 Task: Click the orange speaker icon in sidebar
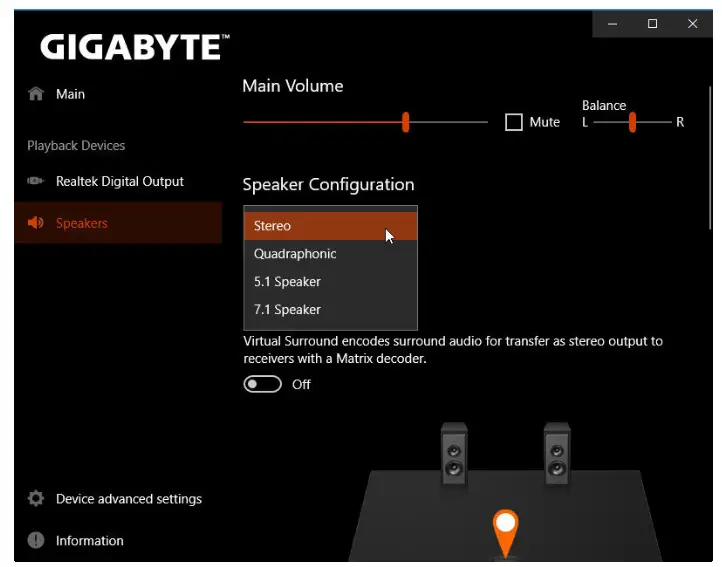[x=35, y=223]
